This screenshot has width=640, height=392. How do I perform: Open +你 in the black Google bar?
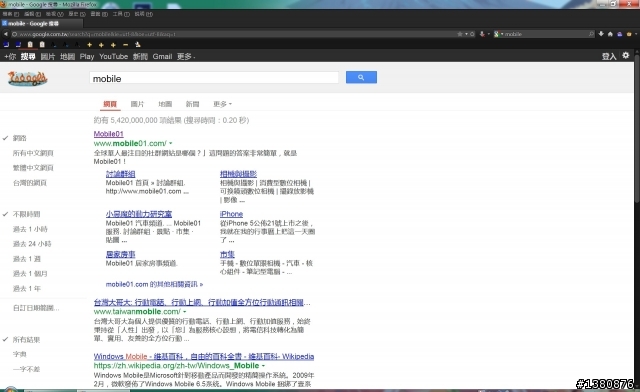10,56
